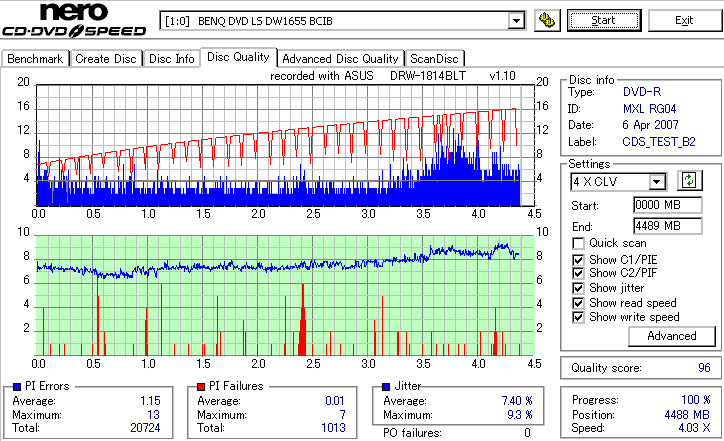Click the Nero CD-DVD Speed logo
This screenshot has height=441, width=724.
(74, 19)
